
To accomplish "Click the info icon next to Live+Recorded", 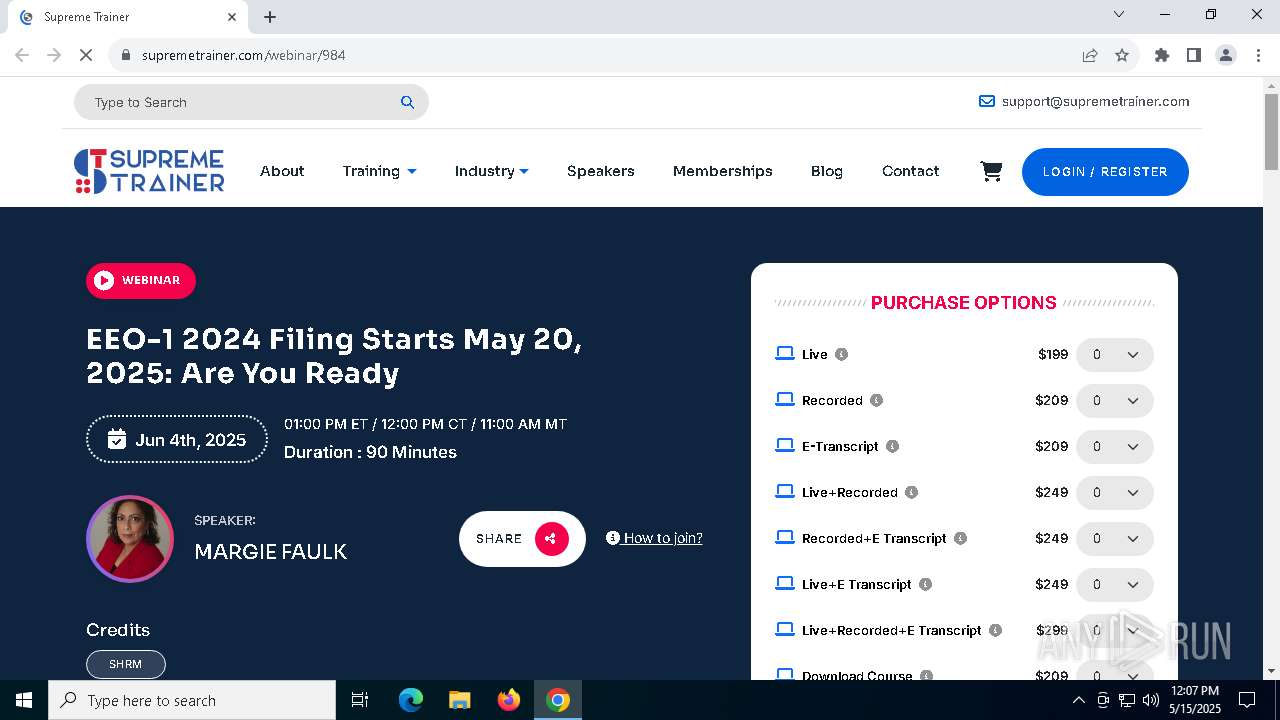I will pos(911,492).
